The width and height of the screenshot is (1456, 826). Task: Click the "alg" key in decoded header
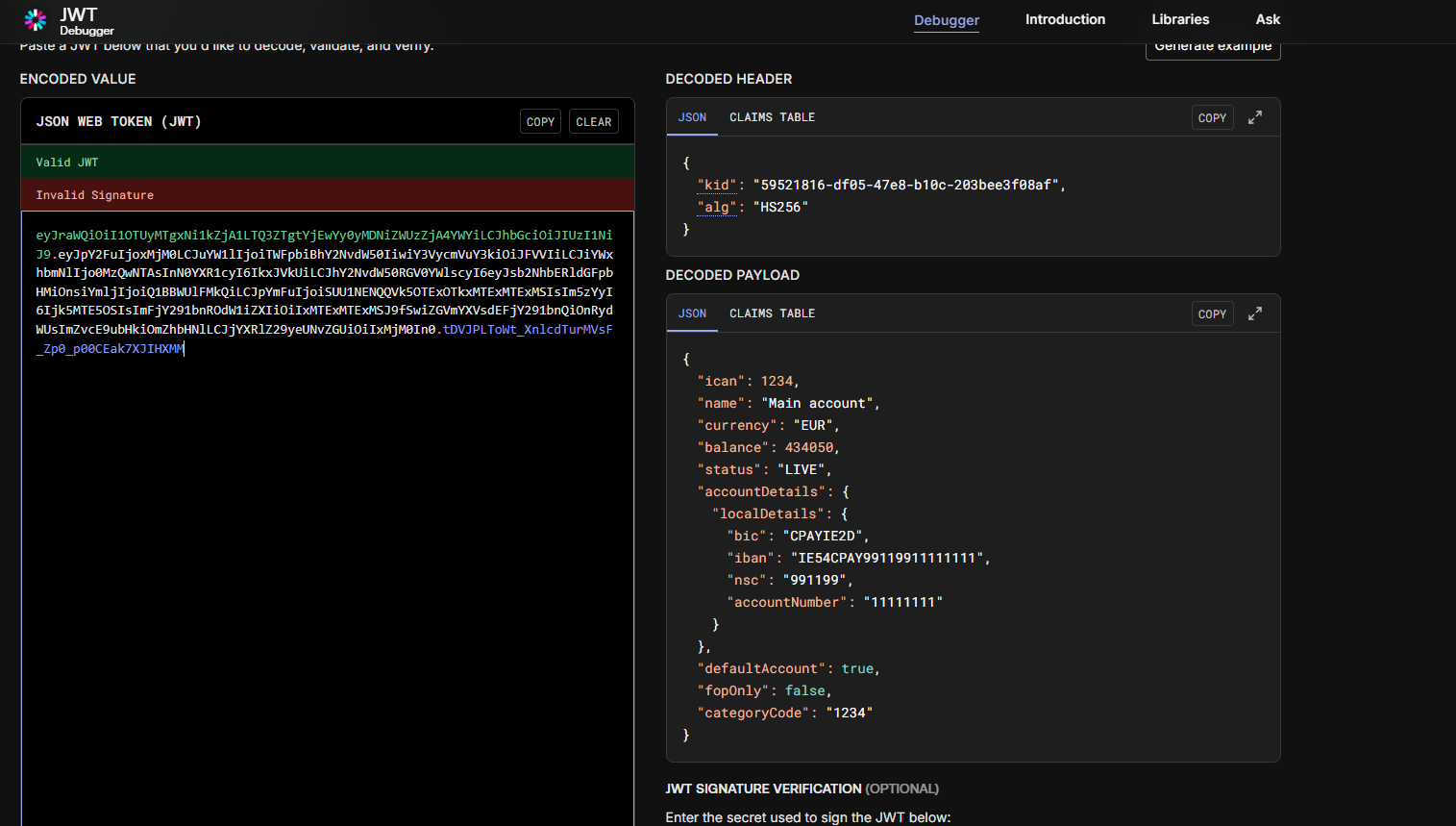pyautogui.click(x=717, y=207)
